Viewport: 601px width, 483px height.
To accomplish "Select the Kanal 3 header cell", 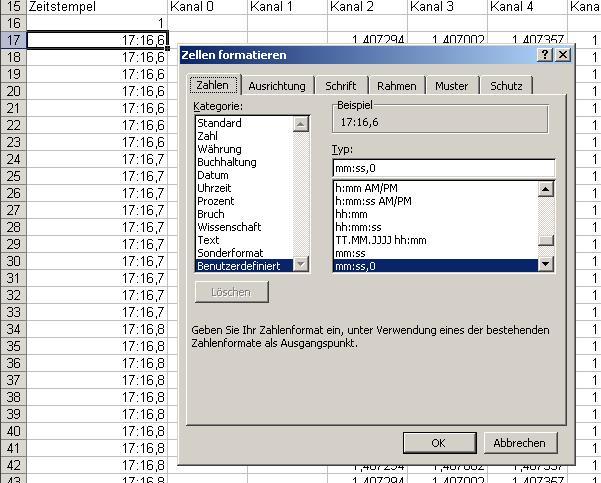I will [447, 7].
